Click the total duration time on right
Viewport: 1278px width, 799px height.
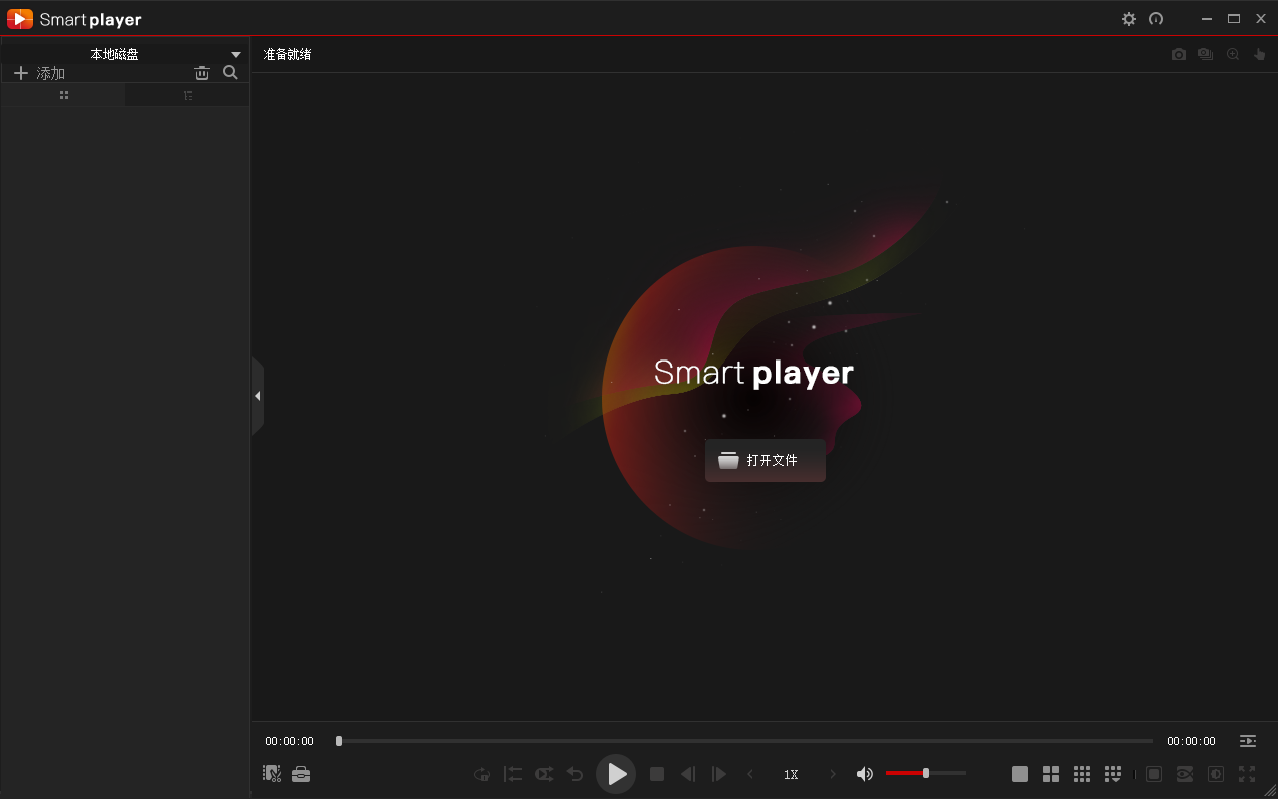[1192, 741]
